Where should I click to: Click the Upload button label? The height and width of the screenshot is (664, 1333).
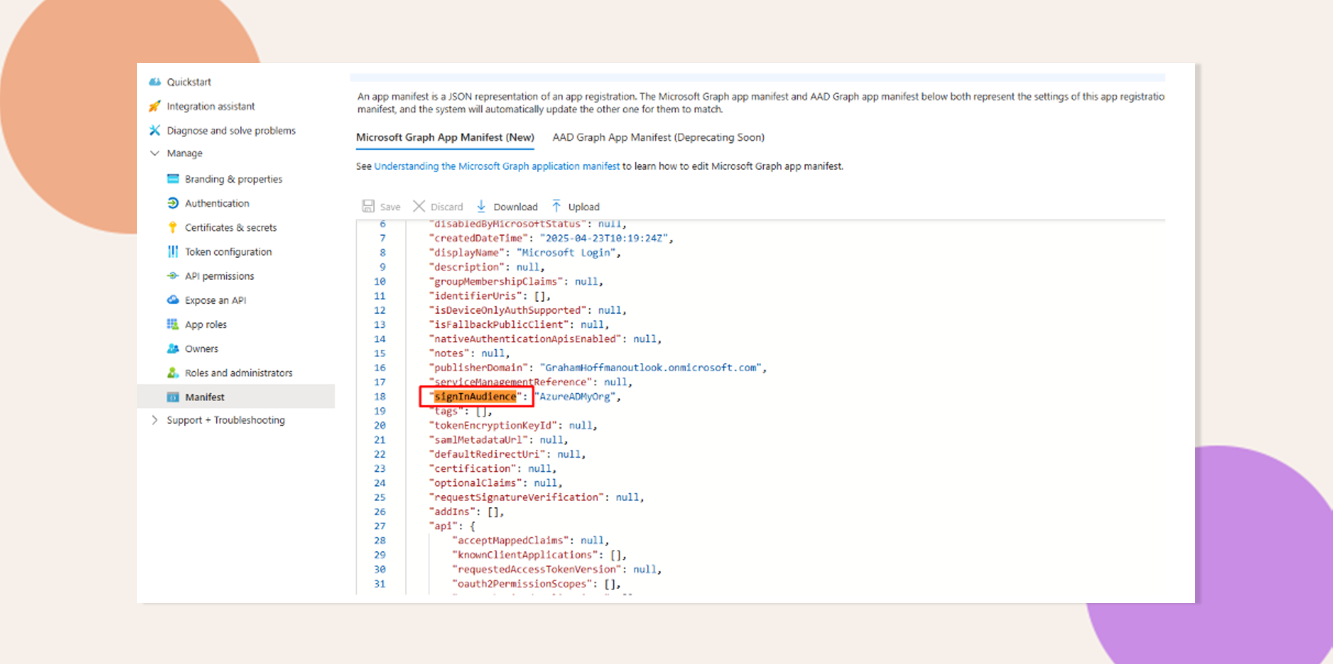pos(584,207)
